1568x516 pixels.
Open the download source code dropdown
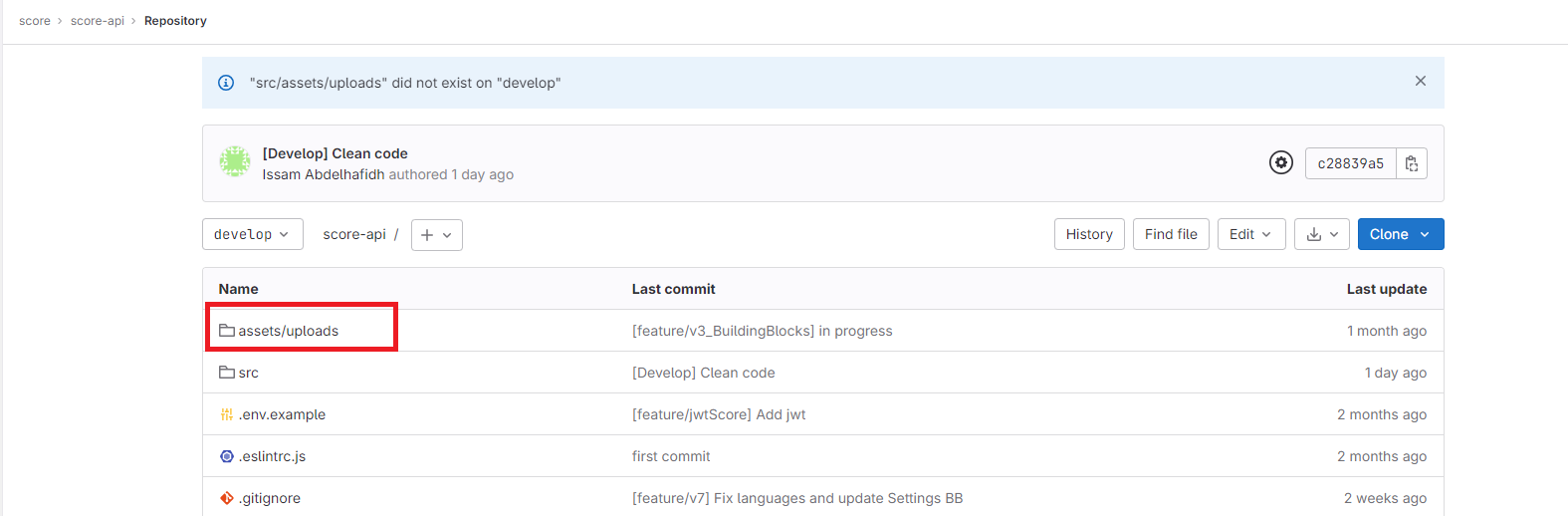(1321, 234)
